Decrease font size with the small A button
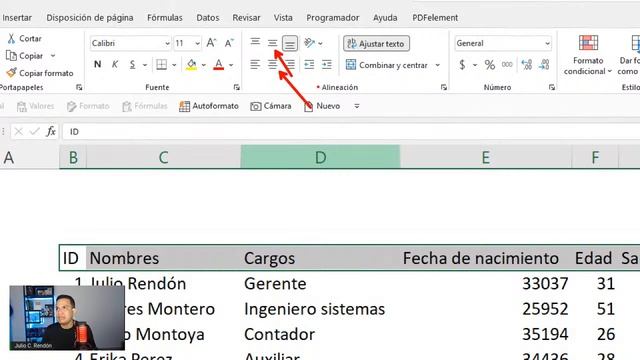The image size is (640, 360). tap(229, 43)
